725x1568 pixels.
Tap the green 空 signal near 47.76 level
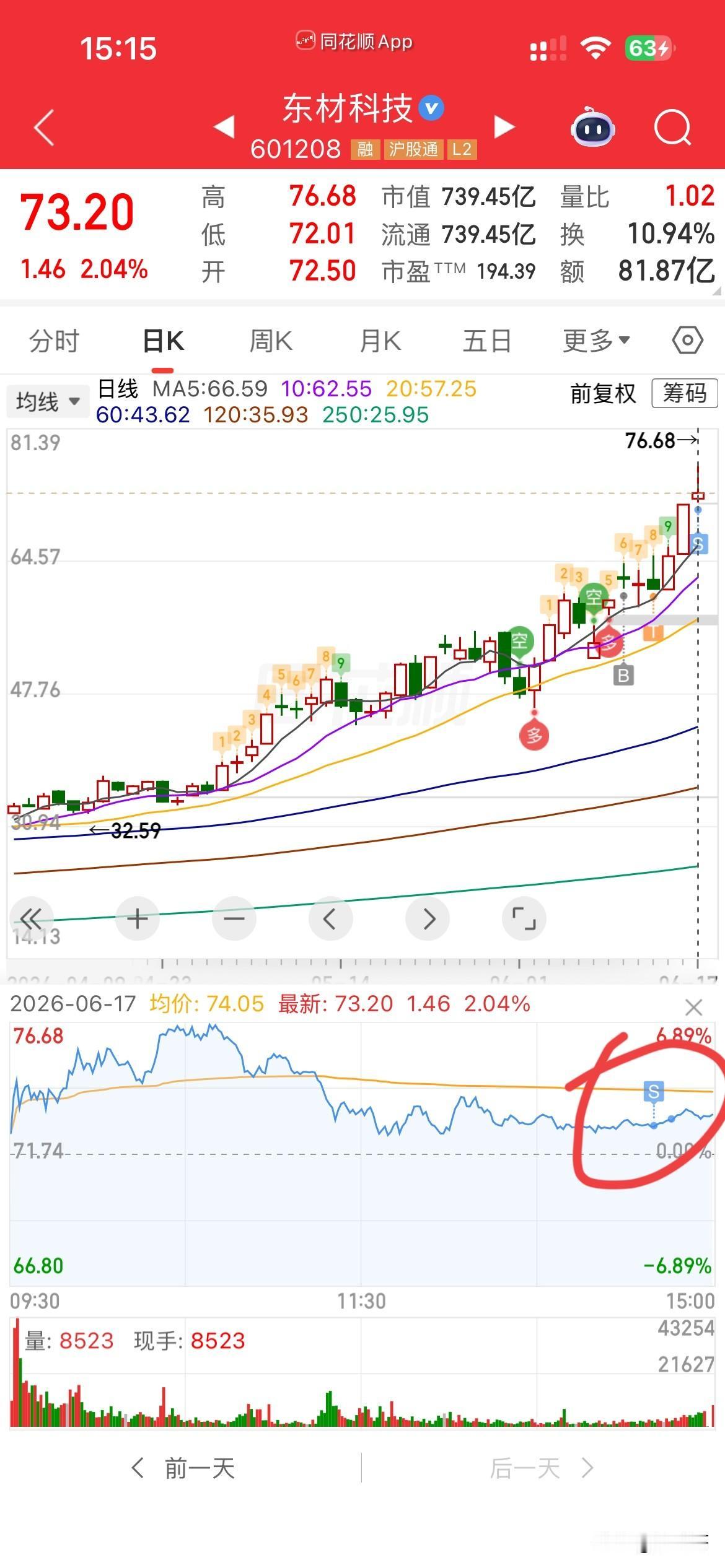(x=519, y=642)
